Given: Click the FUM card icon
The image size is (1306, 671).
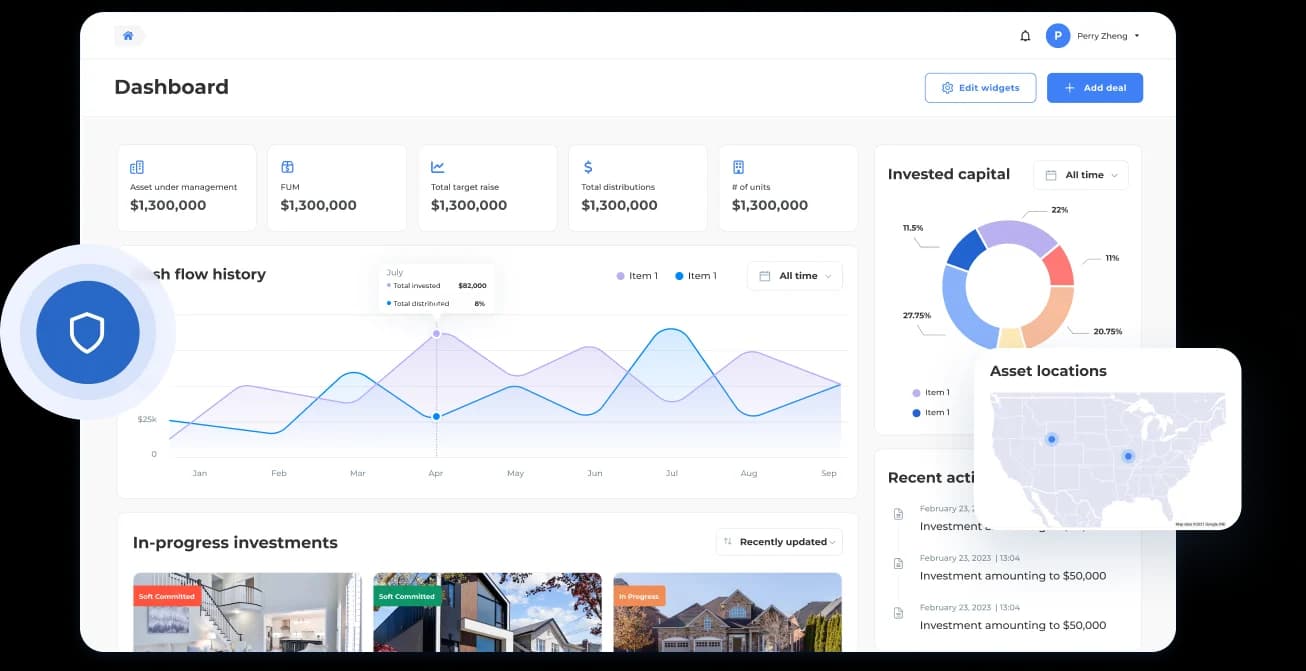Looking at the screenshot, I should [287, 167].
